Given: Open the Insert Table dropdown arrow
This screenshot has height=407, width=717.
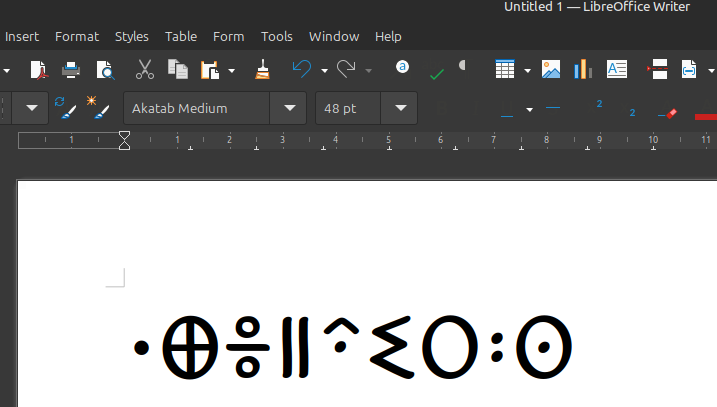Looking at the screenshot, I should point(526,70).
